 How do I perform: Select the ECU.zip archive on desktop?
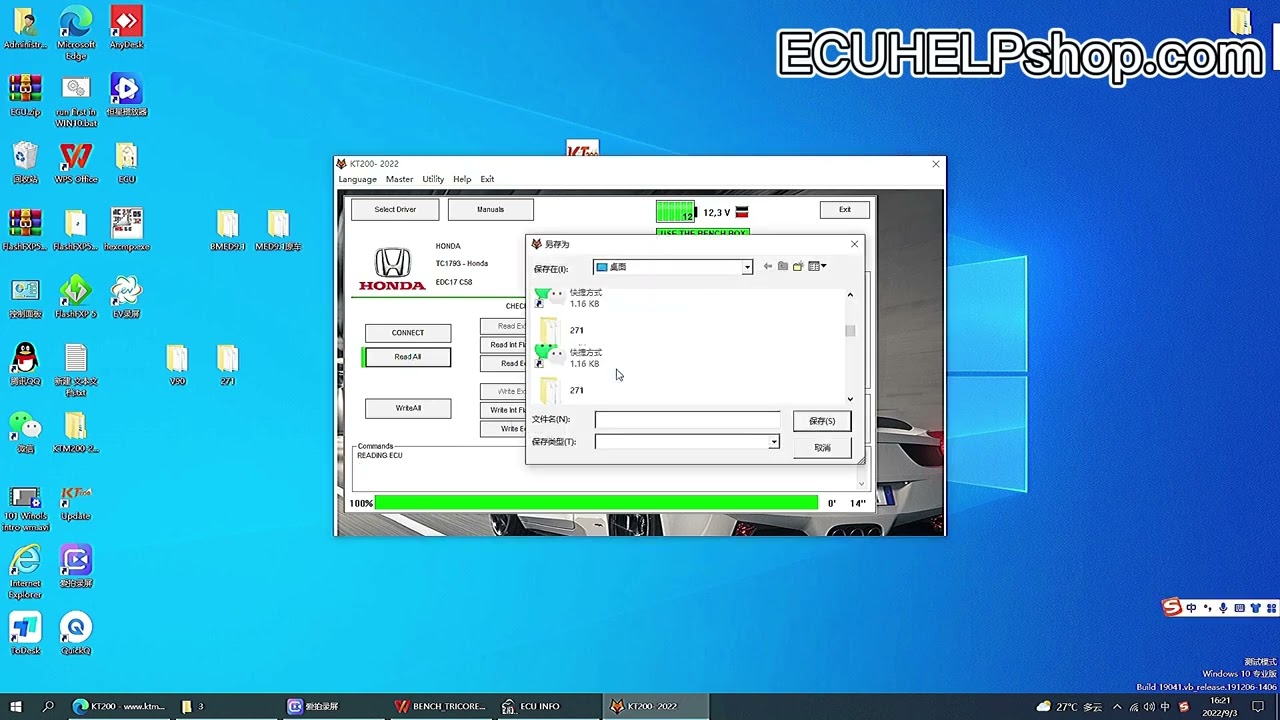point(25,95)
